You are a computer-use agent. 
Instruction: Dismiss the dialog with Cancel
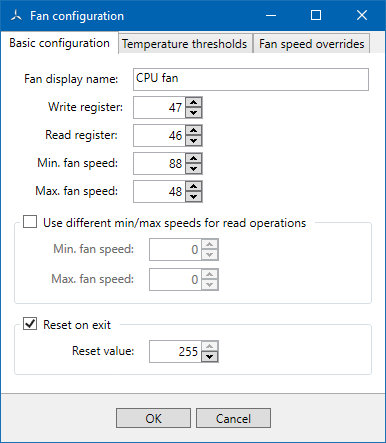point(233,418)
